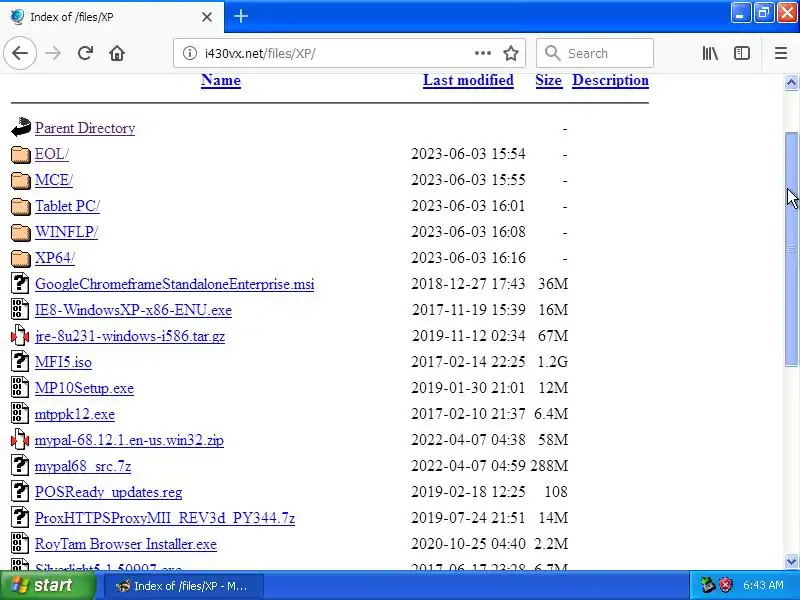Click the unknown-file icon beside POSReady_updates.reg
800x600 pixels.
[x=19, y=492]
